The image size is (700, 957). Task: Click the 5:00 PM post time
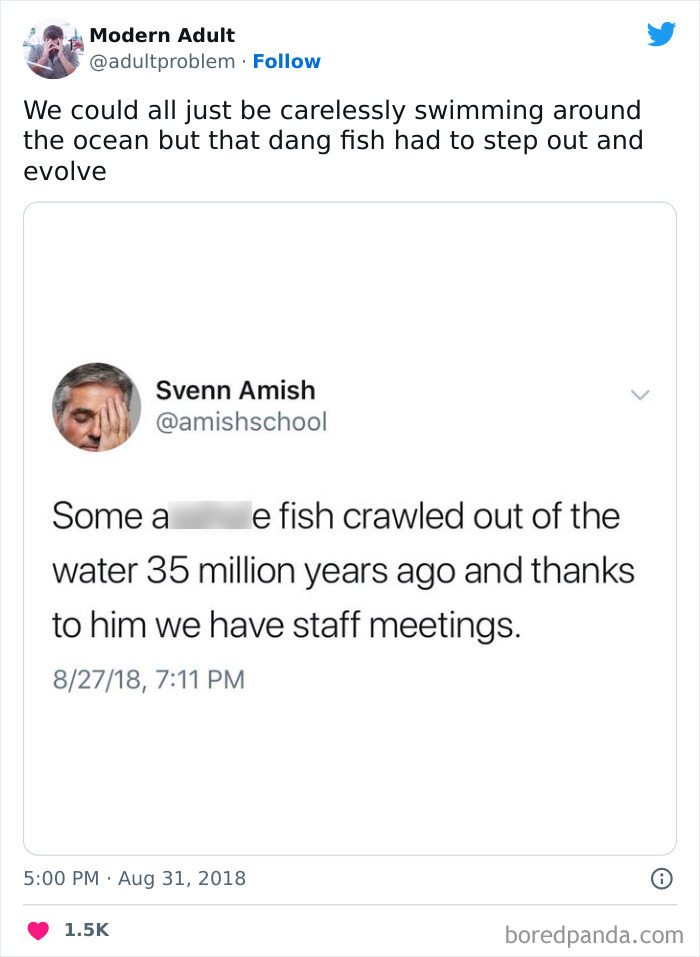coord(62,879)
